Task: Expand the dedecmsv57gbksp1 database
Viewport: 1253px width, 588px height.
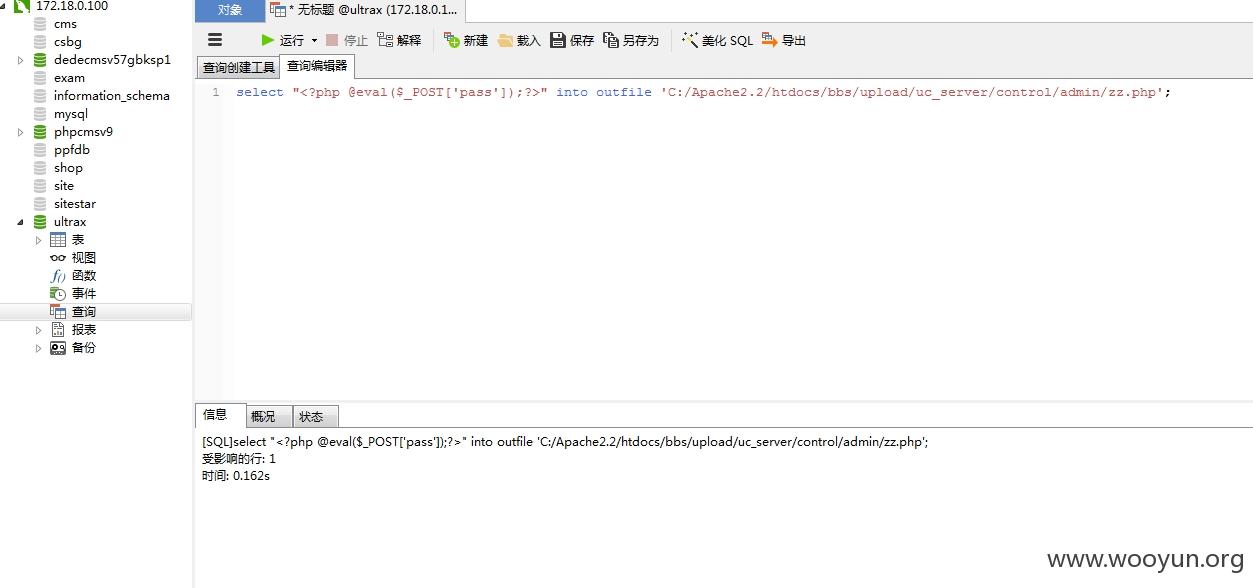Action: [x=20, y=60]
